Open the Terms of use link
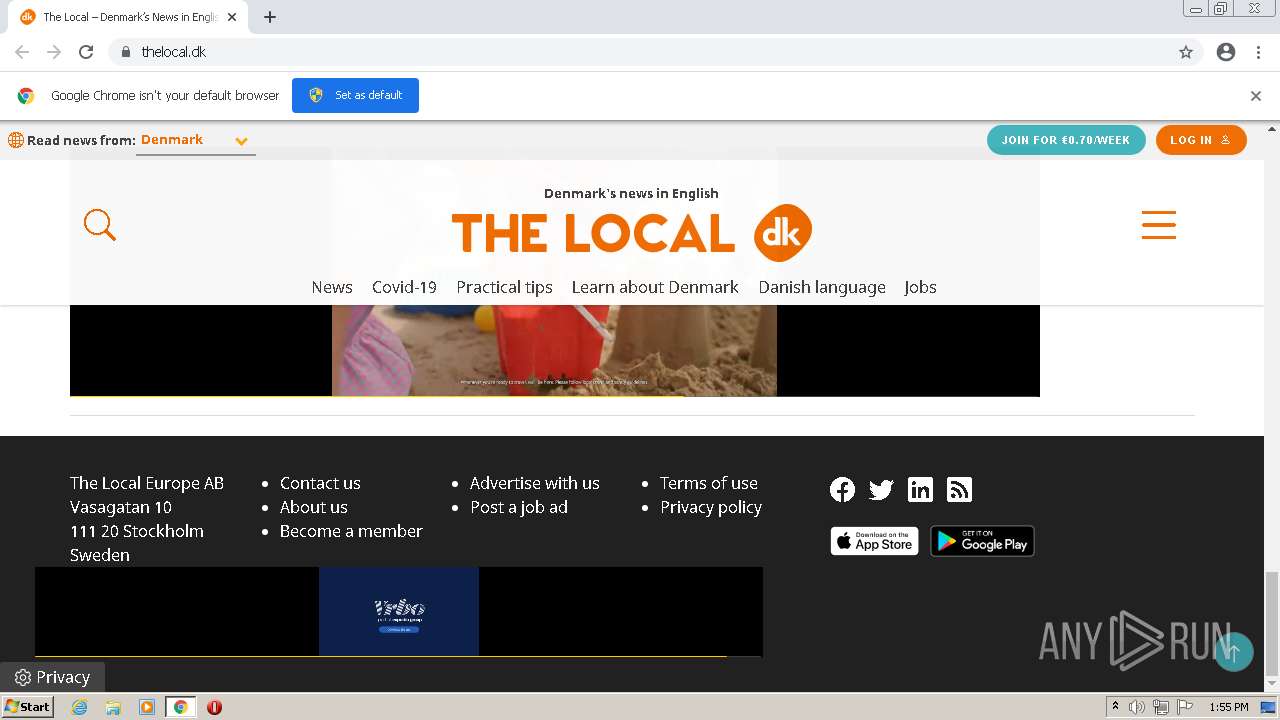1280x720 pixels. point(709,483)
